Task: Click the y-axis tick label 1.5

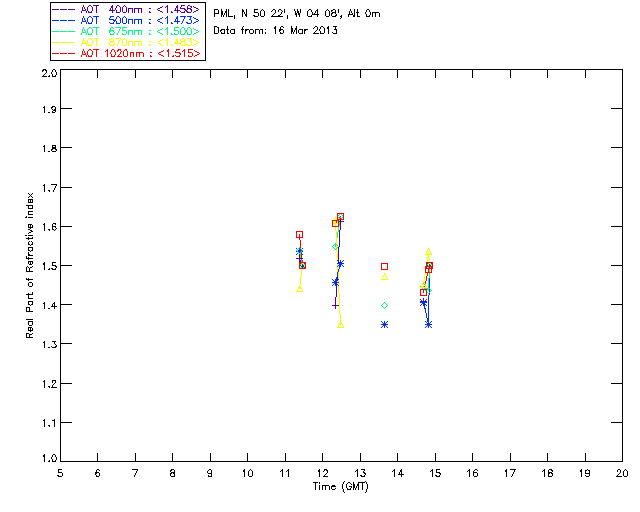Action: [49, 266]
